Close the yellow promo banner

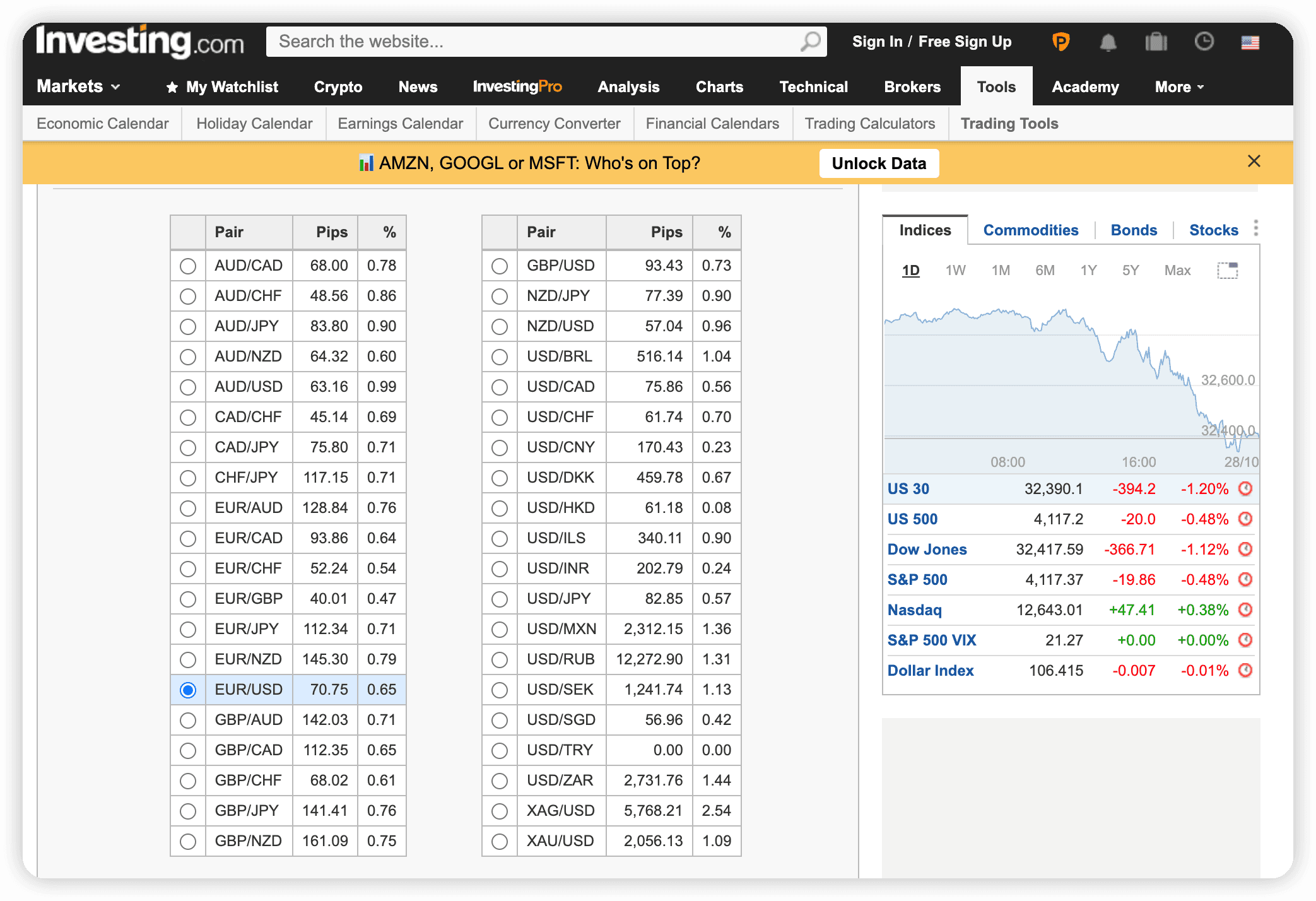1254,162
